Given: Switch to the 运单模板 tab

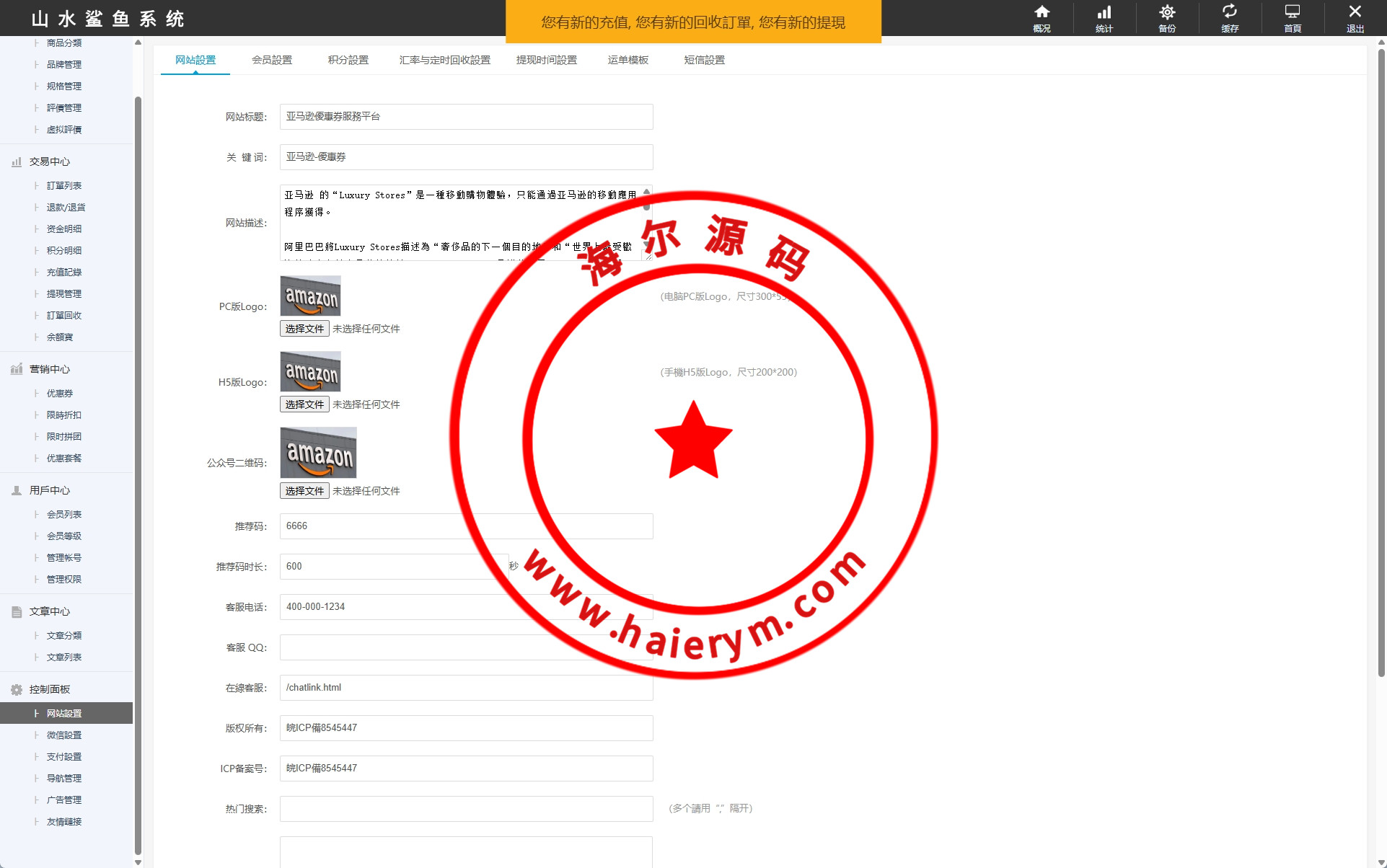Looking at the screenshot, I should click(x=628, y=60).
